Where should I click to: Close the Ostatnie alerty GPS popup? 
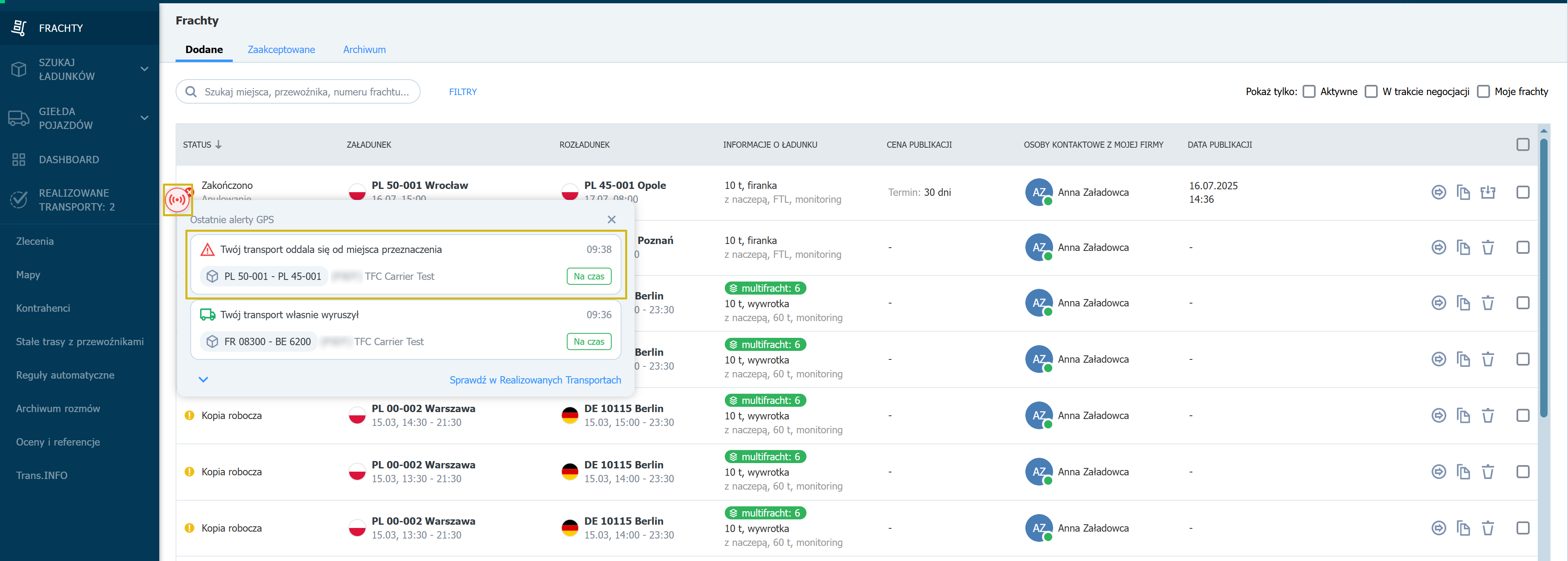click(x=611, y=220)
